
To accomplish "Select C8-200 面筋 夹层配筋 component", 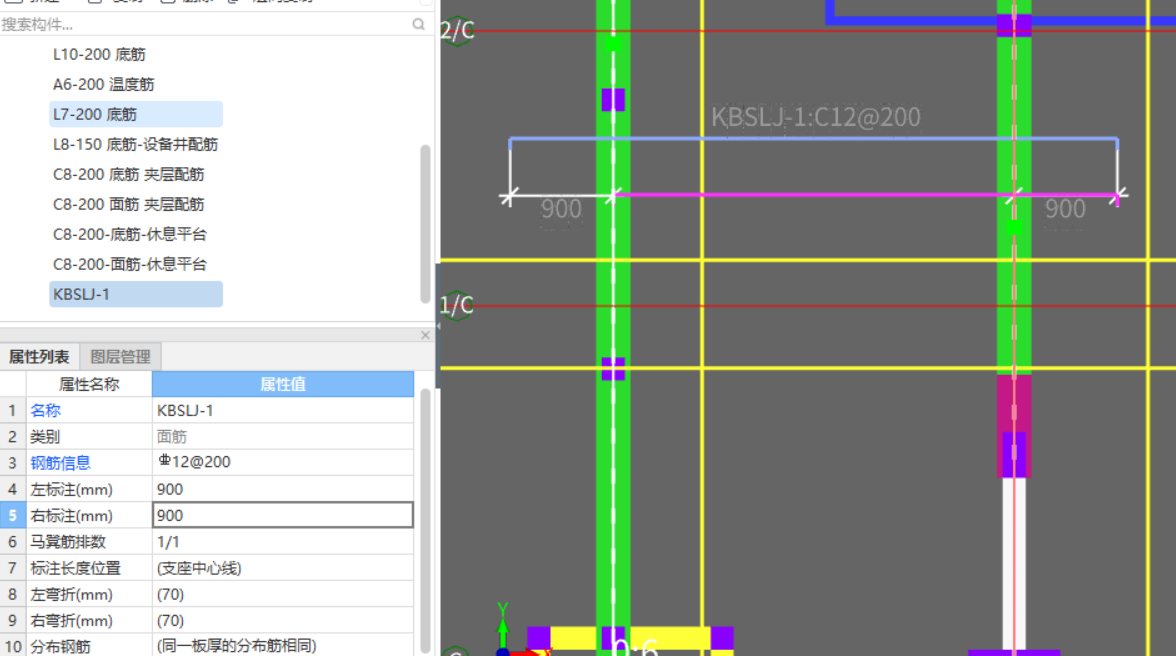I will coord(128,205).
